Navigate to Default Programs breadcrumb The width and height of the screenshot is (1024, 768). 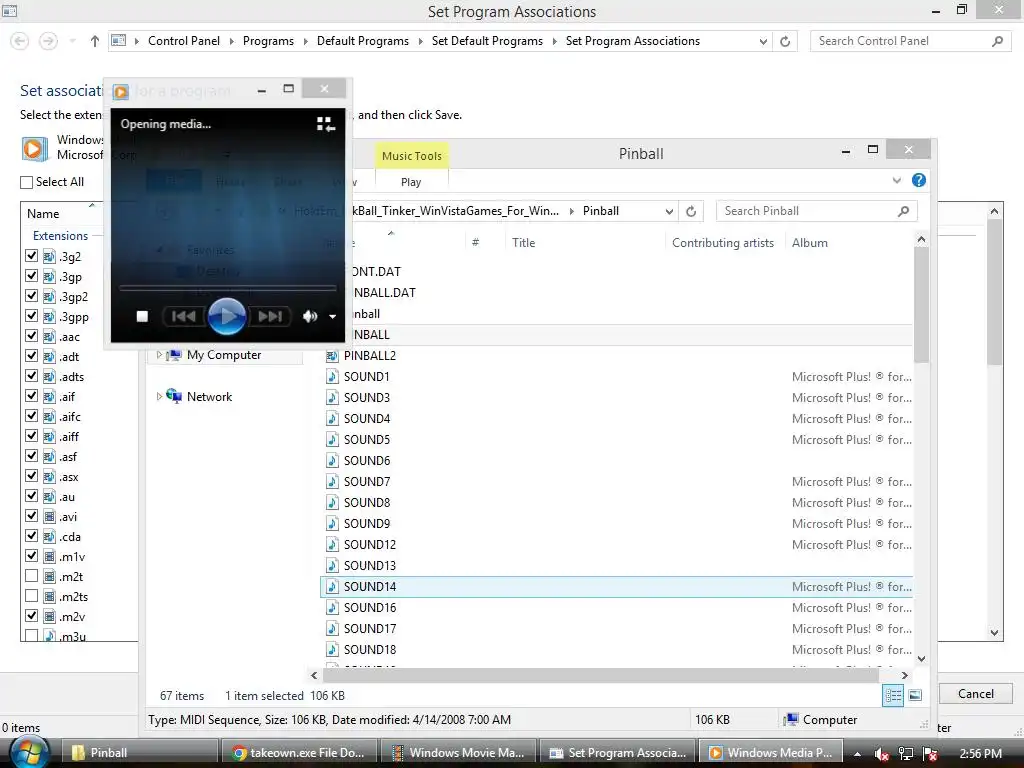tap(362, 41)
